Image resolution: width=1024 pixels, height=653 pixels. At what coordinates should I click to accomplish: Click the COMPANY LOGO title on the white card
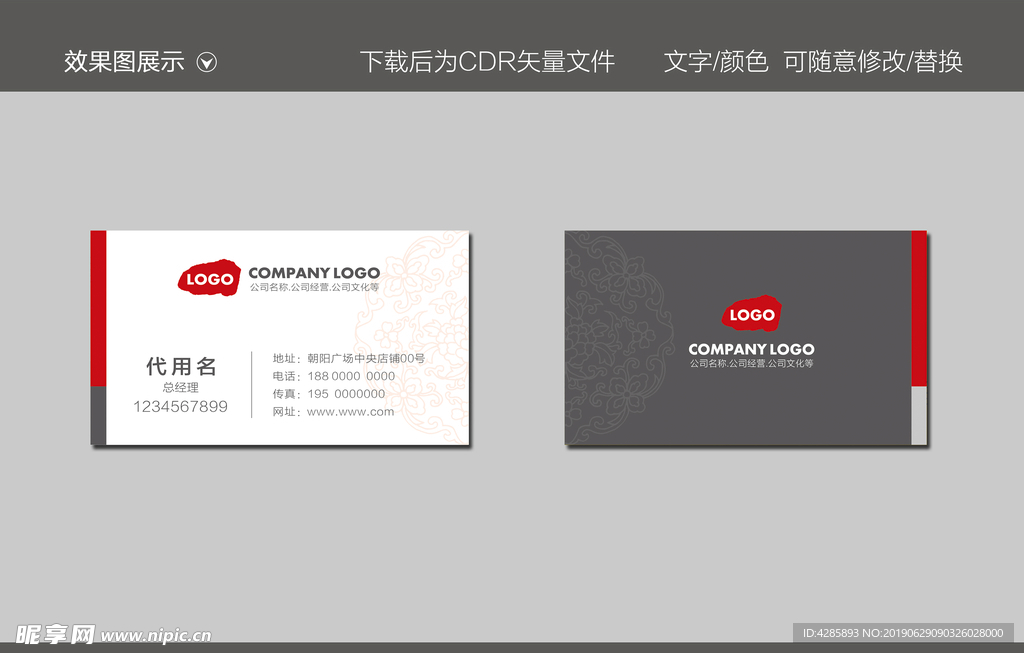coord(315,274)
